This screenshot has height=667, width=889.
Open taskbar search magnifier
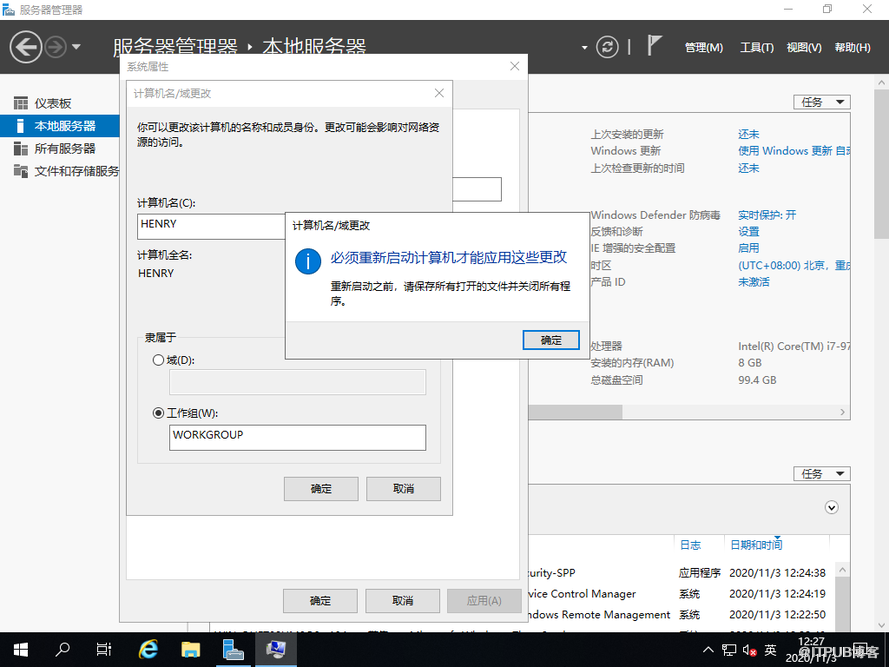[62, 649]
